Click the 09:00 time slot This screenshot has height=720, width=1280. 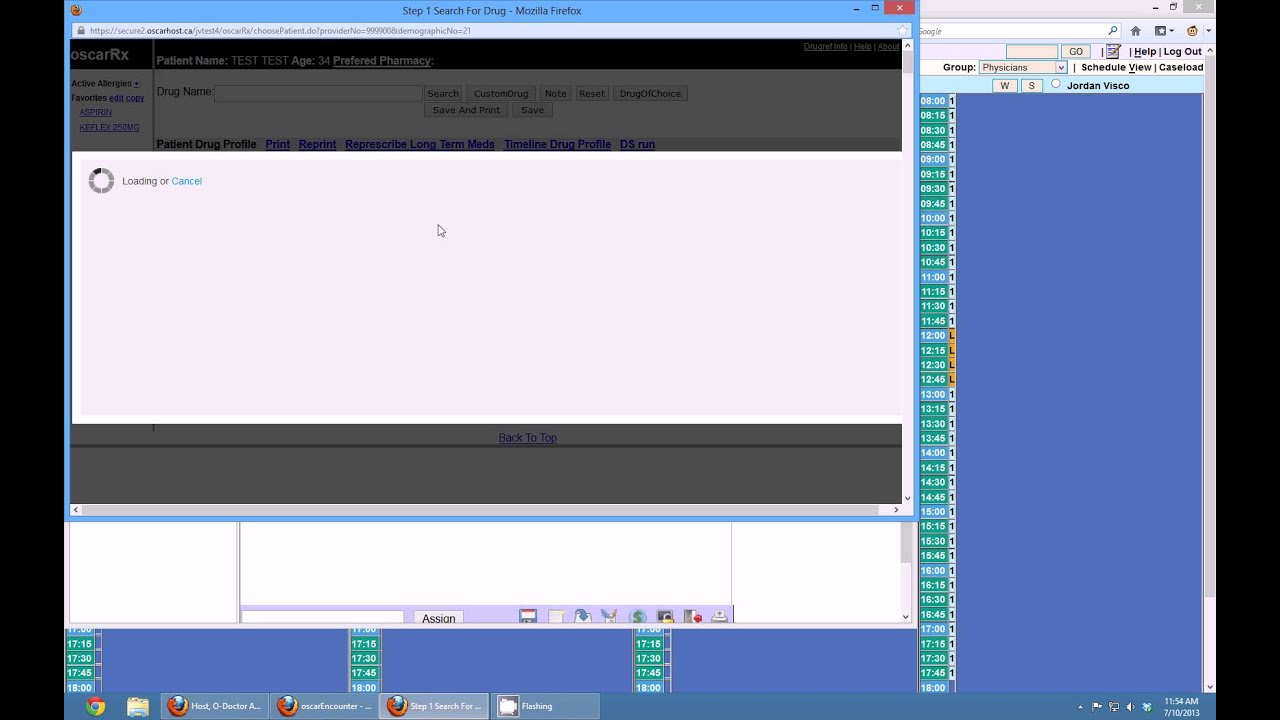click(933, 160)
